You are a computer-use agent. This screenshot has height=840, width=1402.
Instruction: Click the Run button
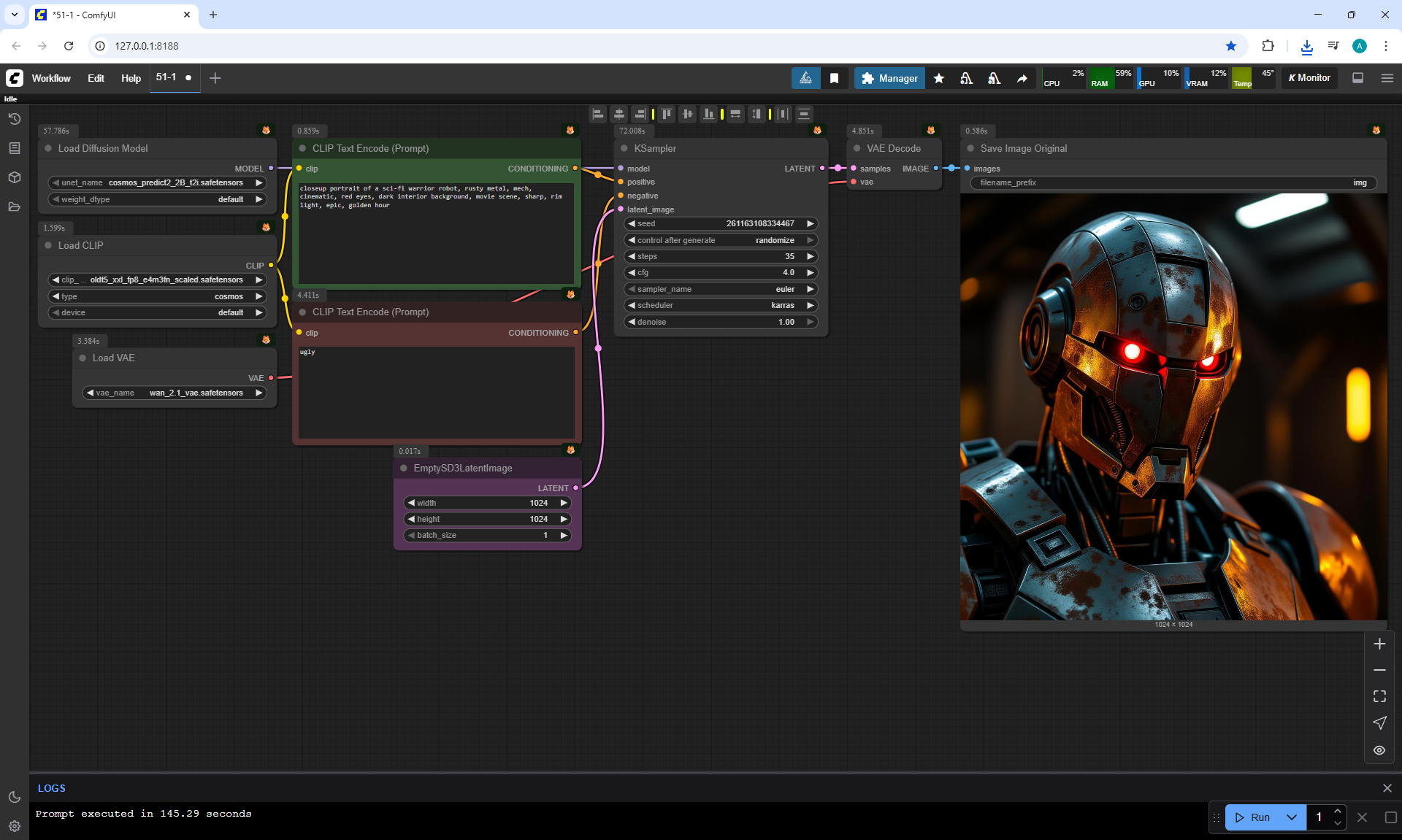pyautogui.click(x=1253, y=817)
